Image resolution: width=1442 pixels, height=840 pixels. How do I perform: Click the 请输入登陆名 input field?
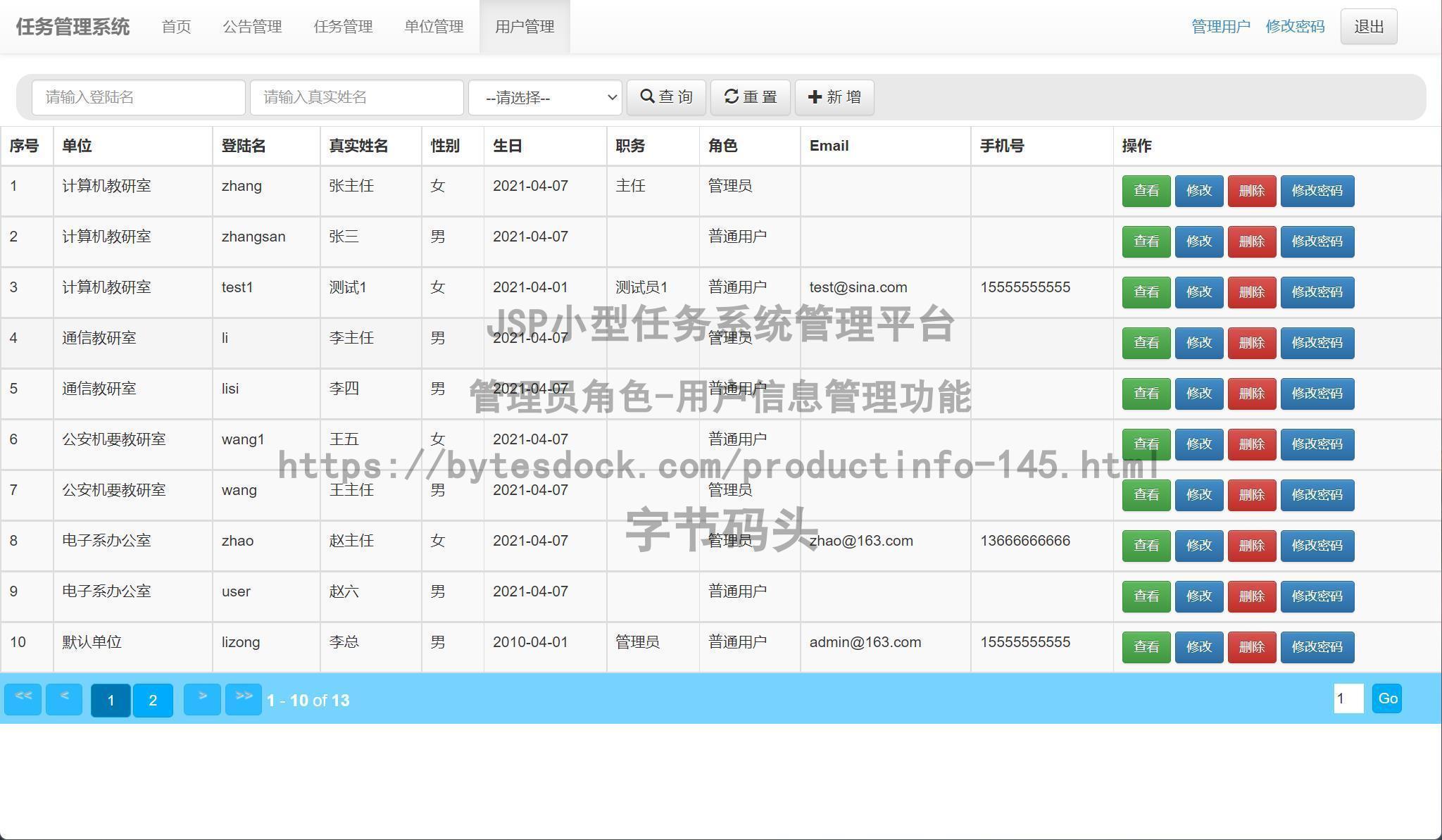138,97
